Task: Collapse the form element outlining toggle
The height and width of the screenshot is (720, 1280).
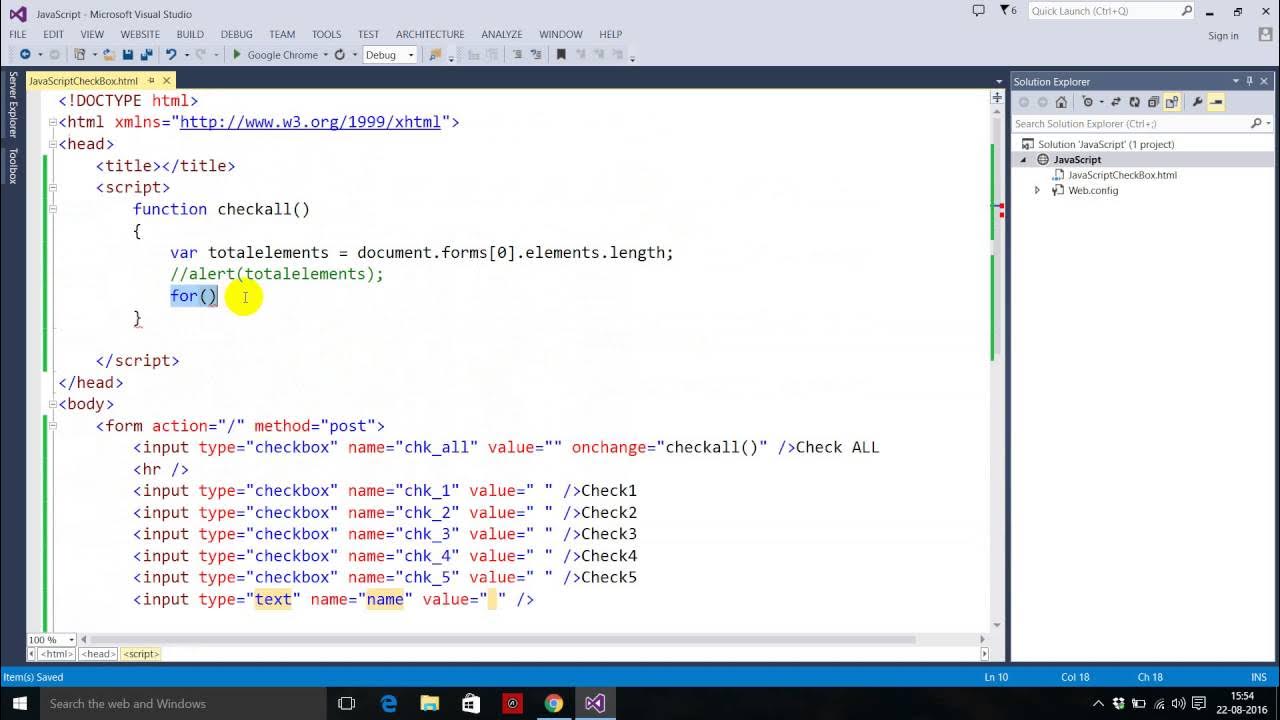Action: [53, 426]
